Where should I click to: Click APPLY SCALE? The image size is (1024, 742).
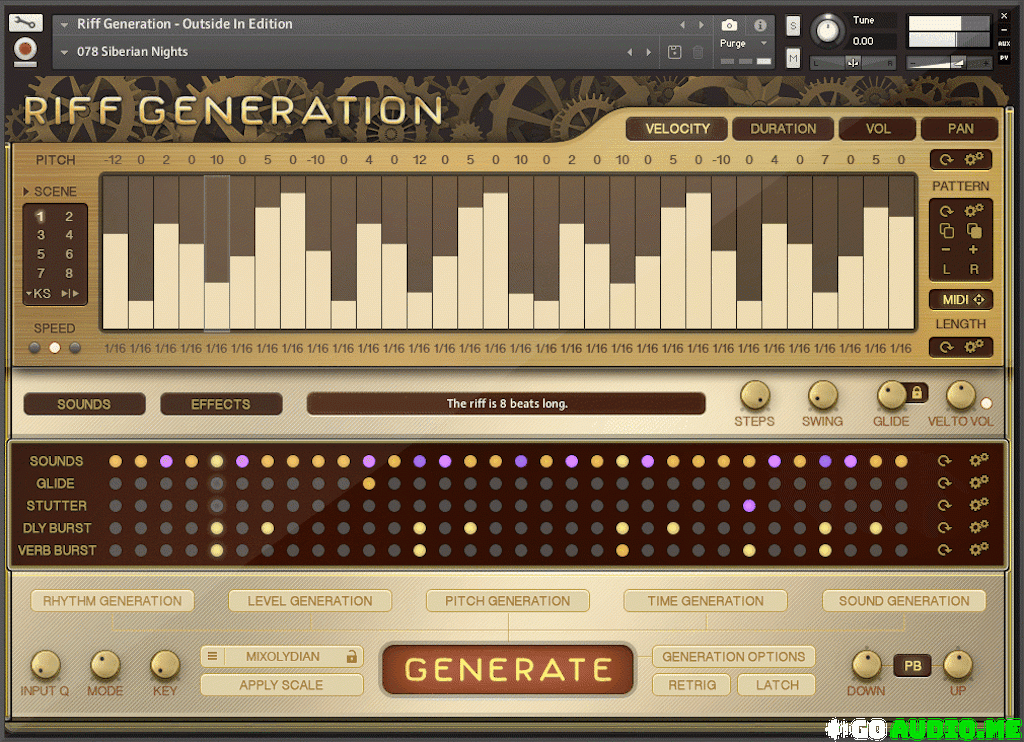[281, 685]
